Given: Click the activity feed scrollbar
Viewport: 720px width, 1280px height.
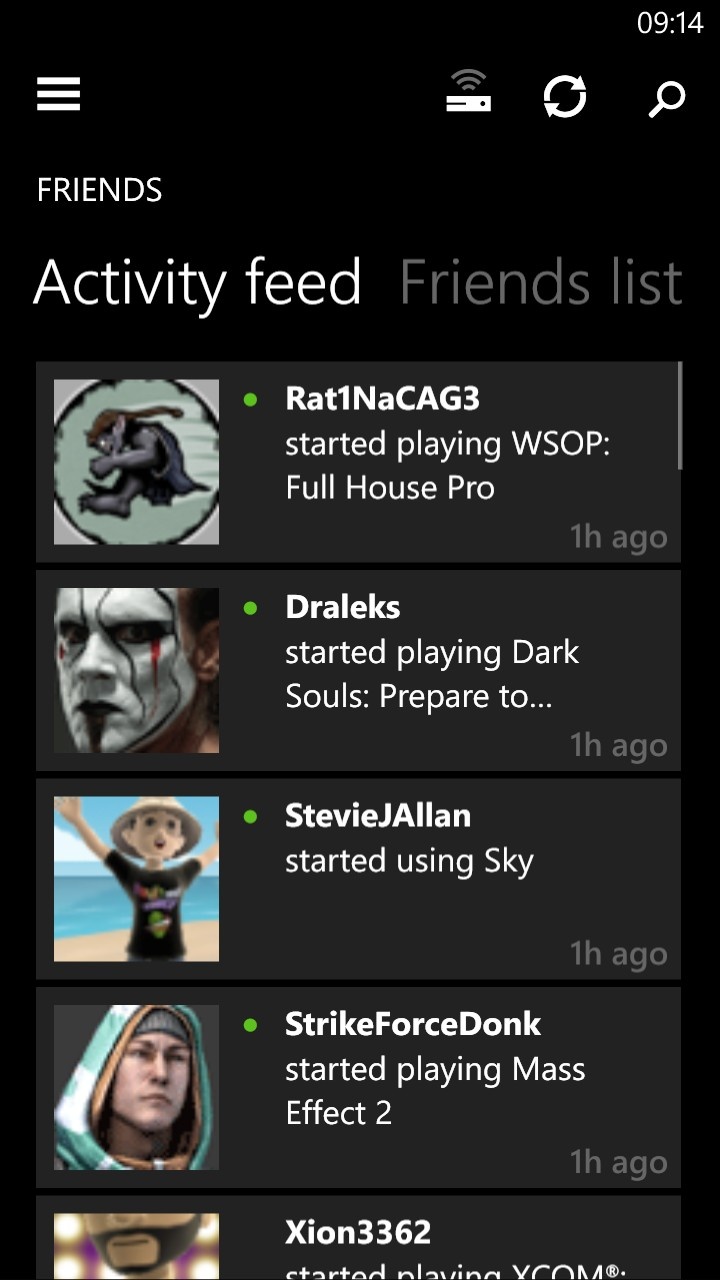Looking at the screenshot, I should (x=680, y=416).
